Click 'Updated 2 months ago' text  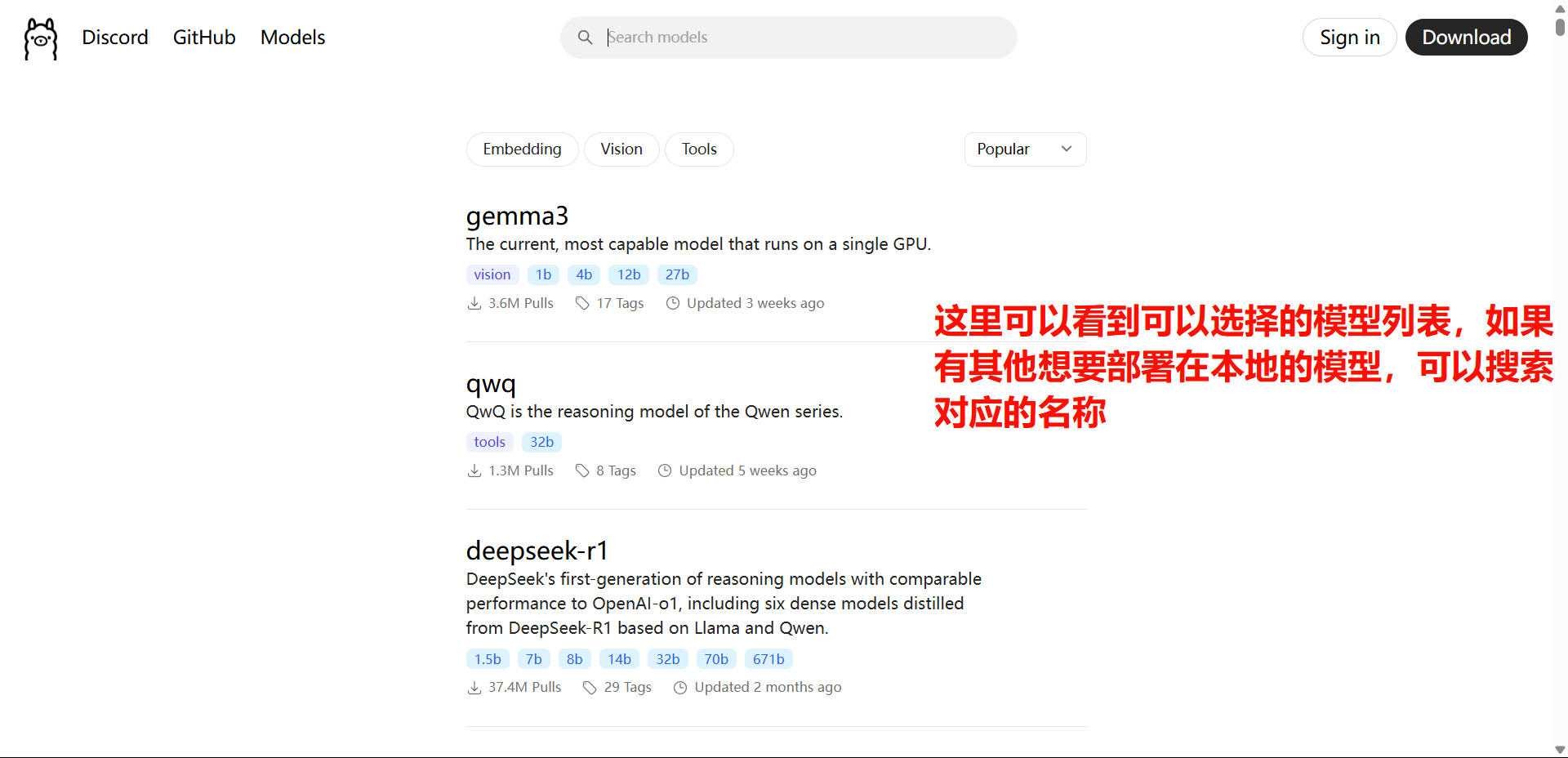point(768,688)
